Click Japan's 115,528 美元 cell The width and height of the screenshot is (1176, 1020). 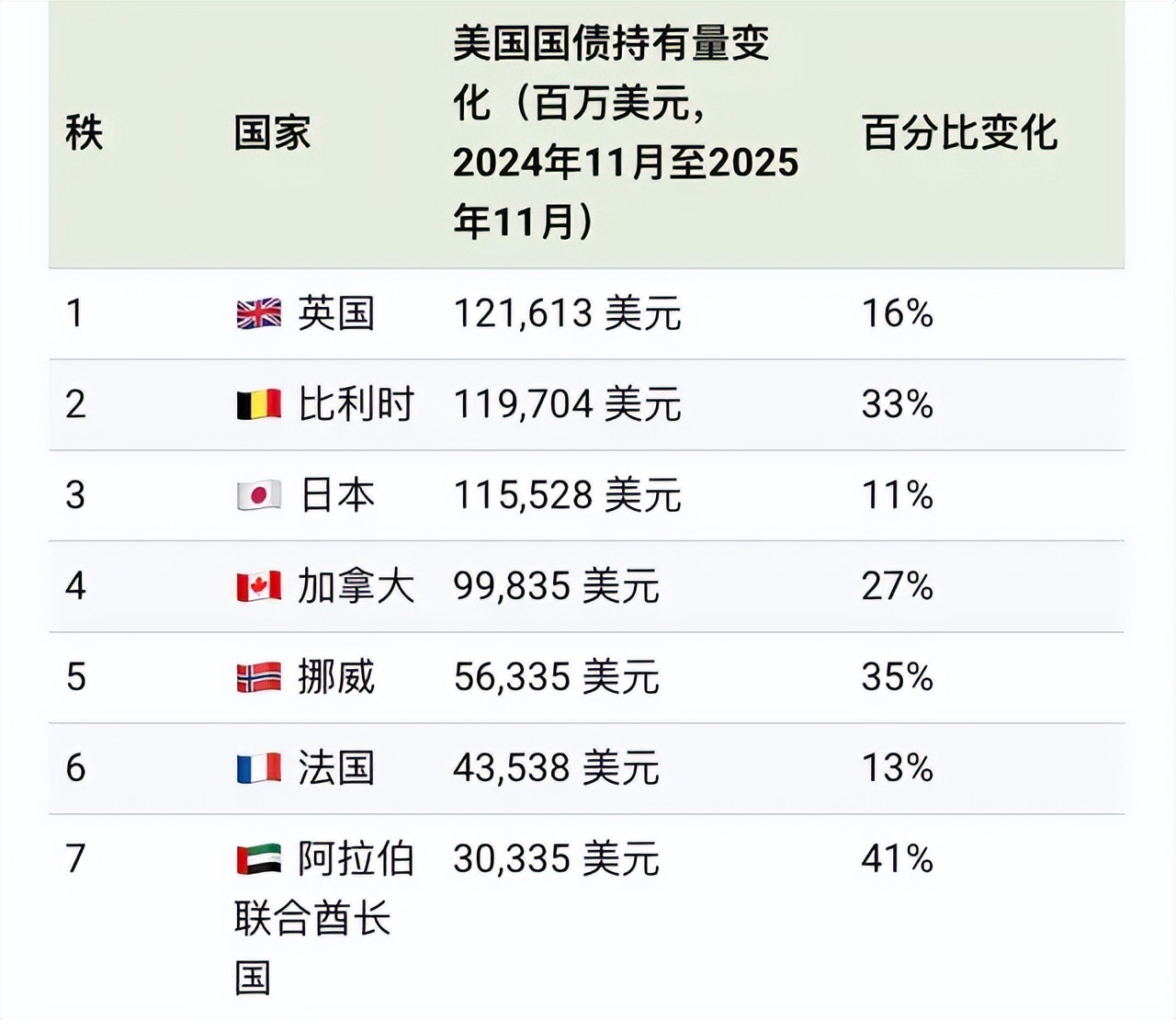tap(567, 496)
